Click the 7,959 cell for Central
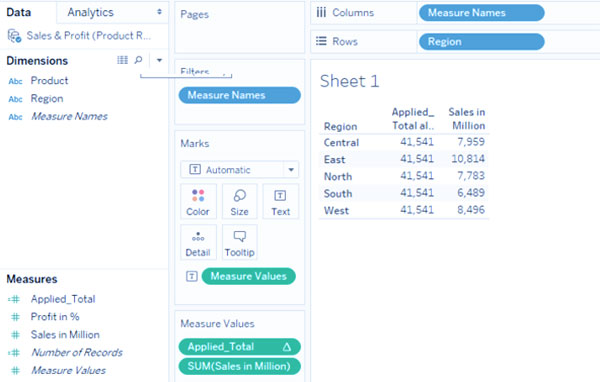 pyautogui.click(x=471, y=142)
